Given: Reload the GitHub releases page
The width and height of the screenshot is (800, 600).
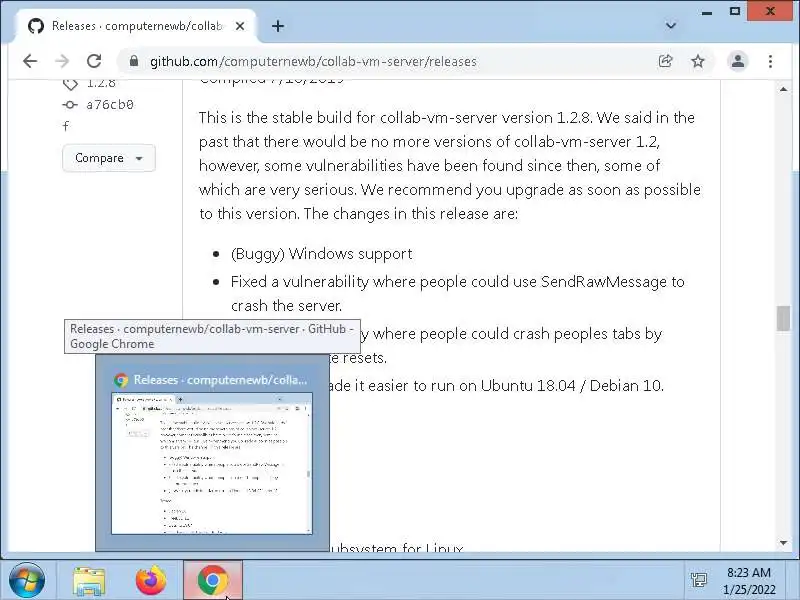Looking at the screenshot, I should tap(94, 61).
